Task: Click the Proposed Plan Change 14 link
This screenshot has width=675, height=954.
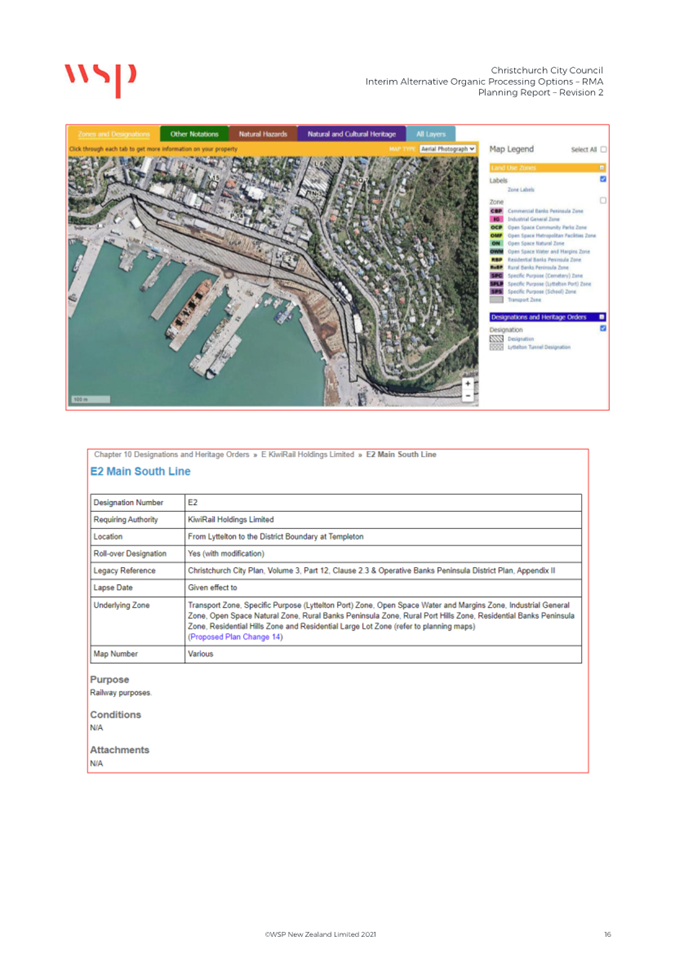Action: point(236,637)
